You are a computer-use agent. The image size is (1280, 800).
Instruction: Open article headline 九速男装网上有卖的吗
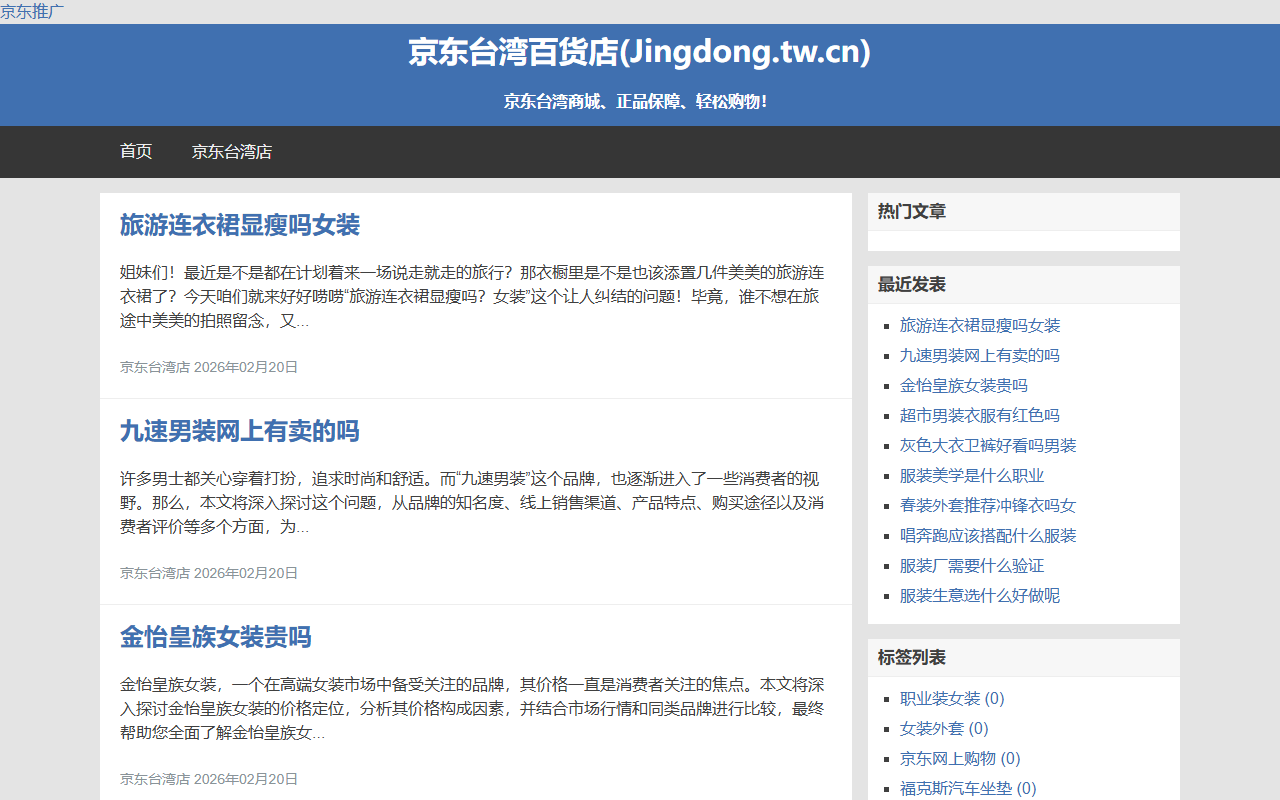(x=240, y=431)
